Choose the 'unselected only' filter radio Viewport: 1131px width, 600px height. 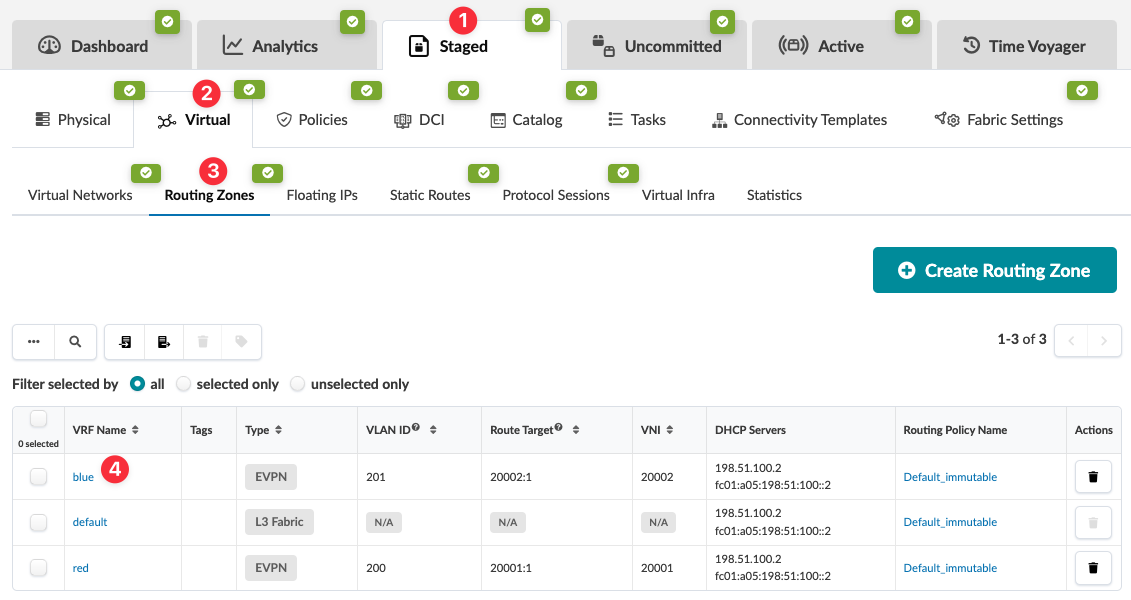coord(298,384)
